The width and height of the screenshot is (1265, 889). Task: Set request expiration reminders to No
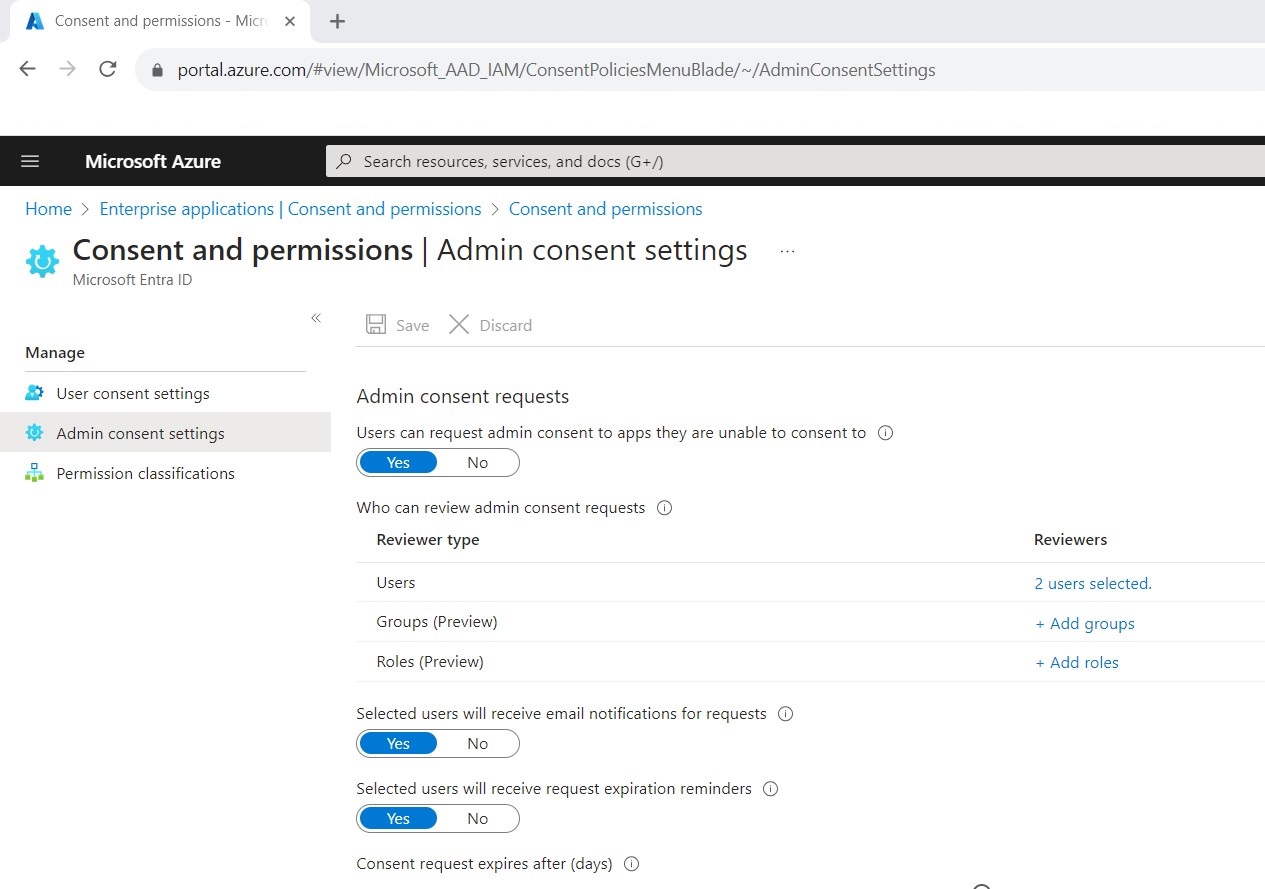click(x=478, y=818)
